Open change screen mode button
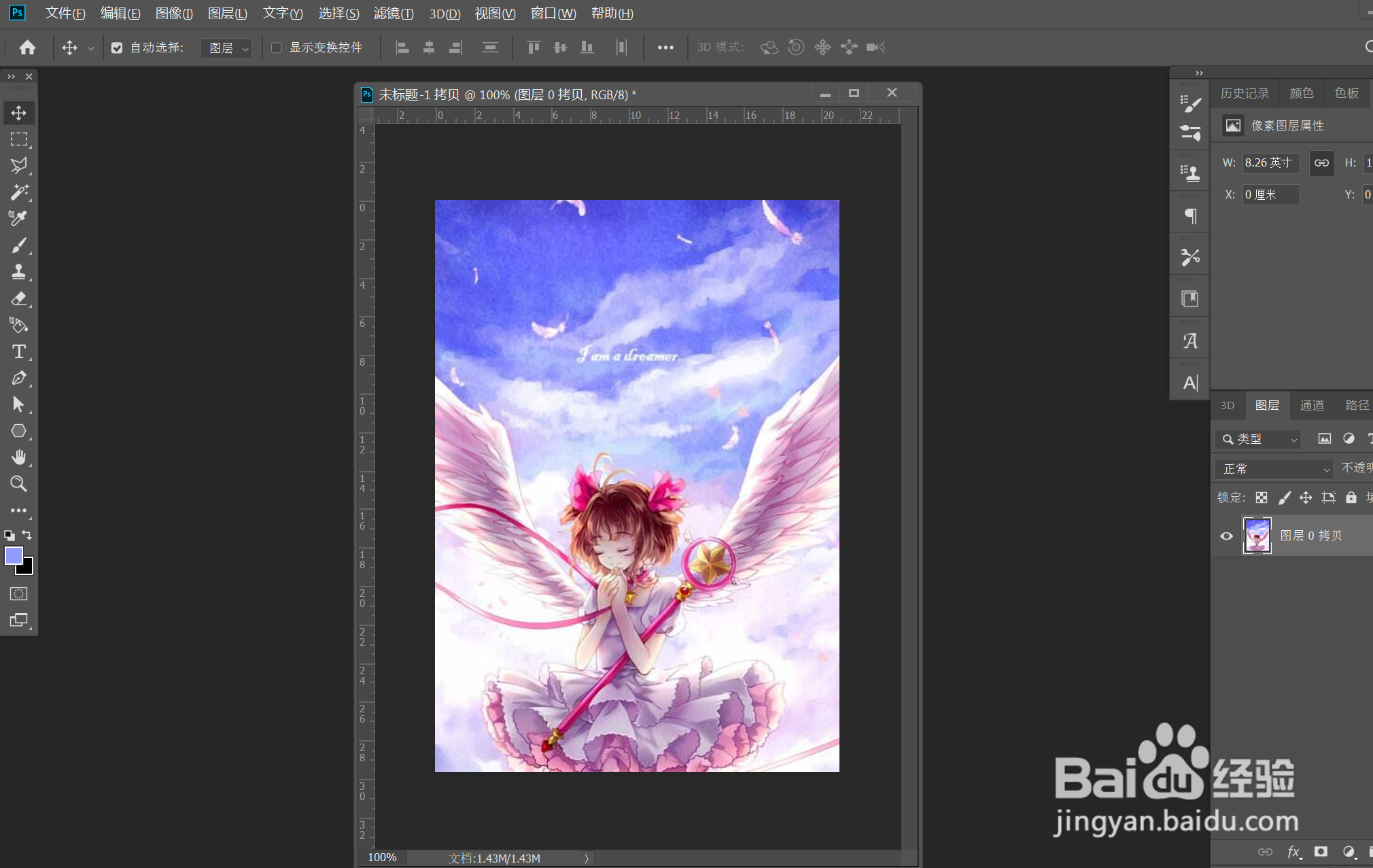This screenshot has width=1373, height=868. point(18,620)
